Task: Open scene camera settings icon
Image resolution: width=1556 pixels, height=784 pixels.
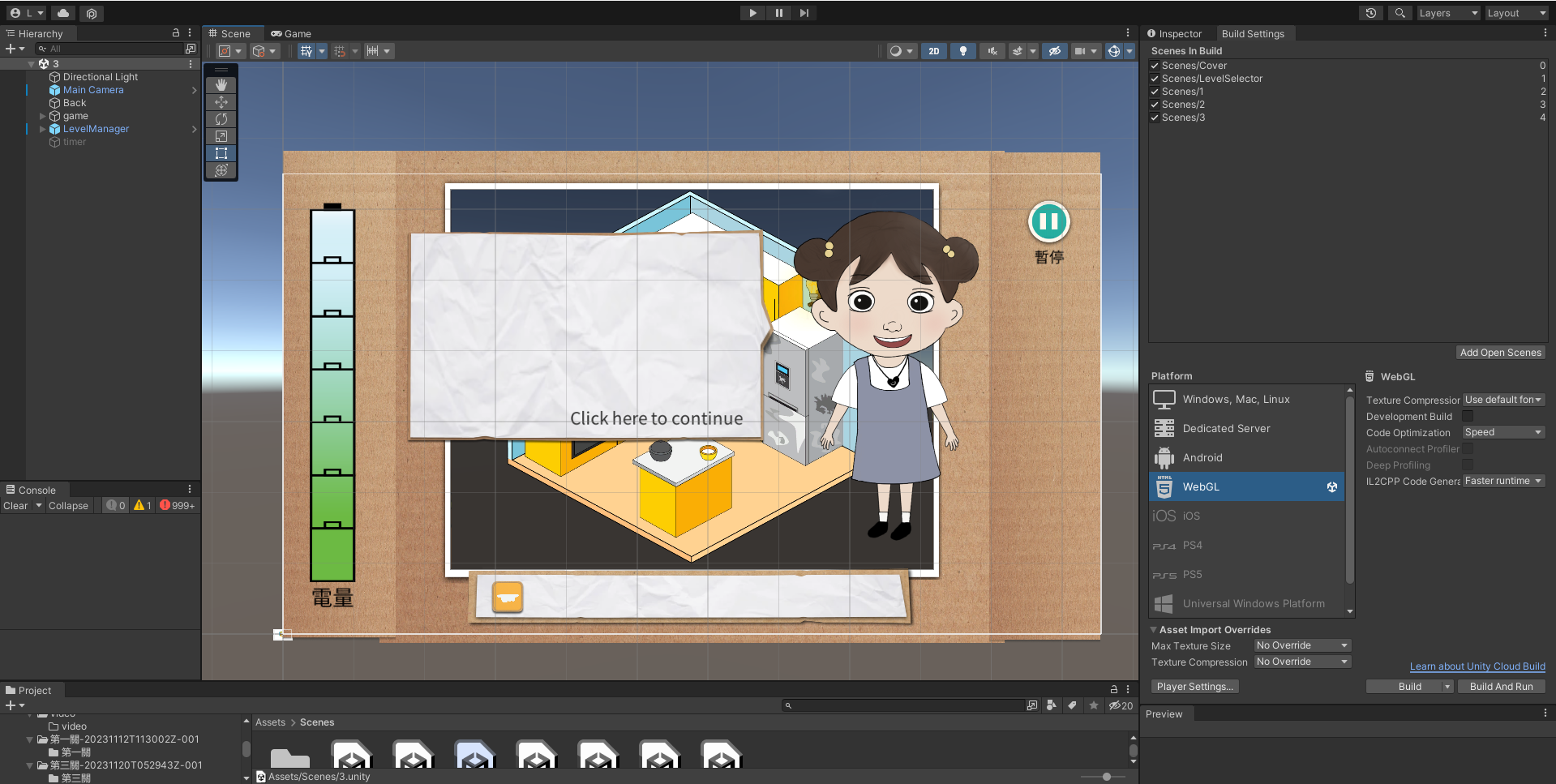Action: point(1080,51)
